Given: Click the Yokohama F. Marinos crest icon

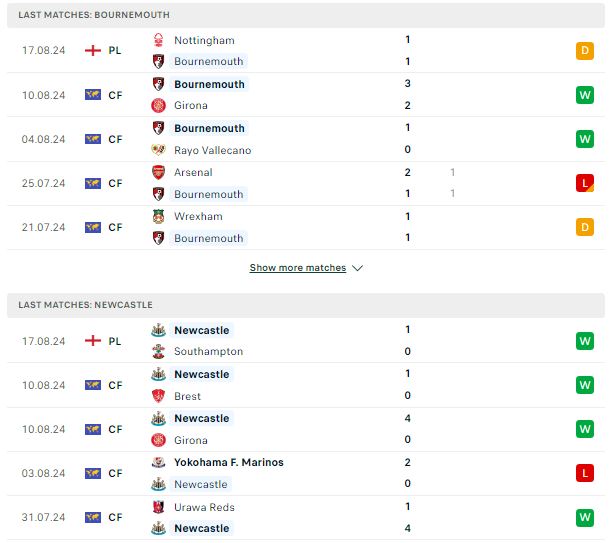Looking at the screenshot, I should coord(158,462).
